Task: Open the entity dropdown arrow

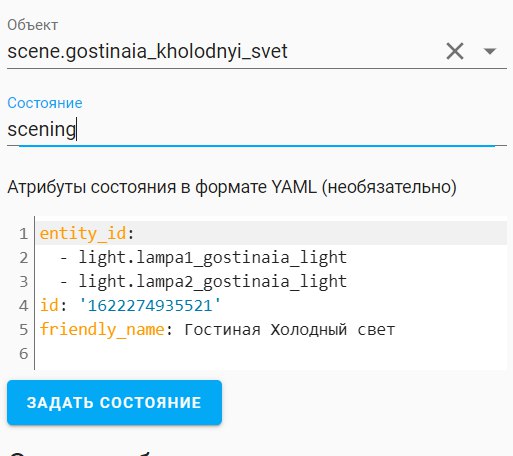Action: click(489, 51)
